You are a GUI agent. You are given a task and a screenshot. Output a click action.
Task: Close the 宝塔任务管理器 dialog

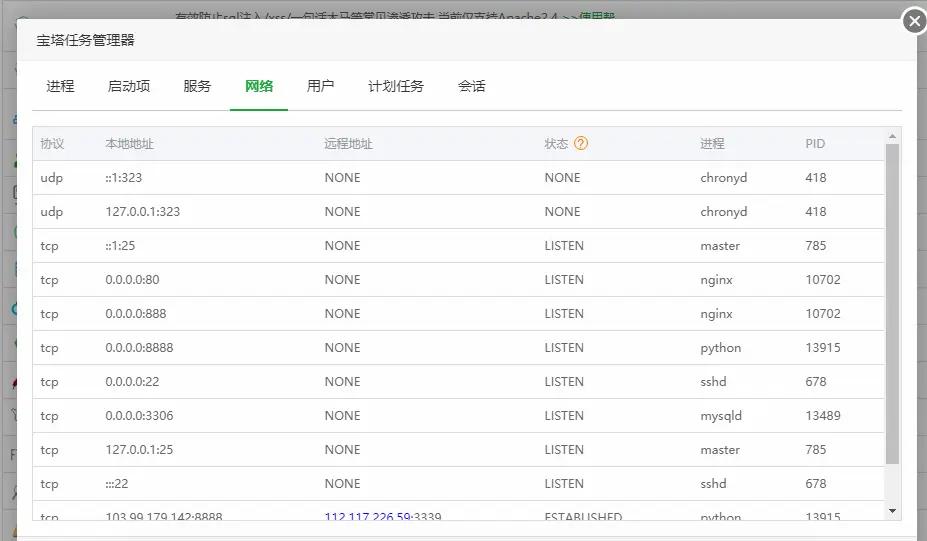pyautogui.click(x=914, y=21)
